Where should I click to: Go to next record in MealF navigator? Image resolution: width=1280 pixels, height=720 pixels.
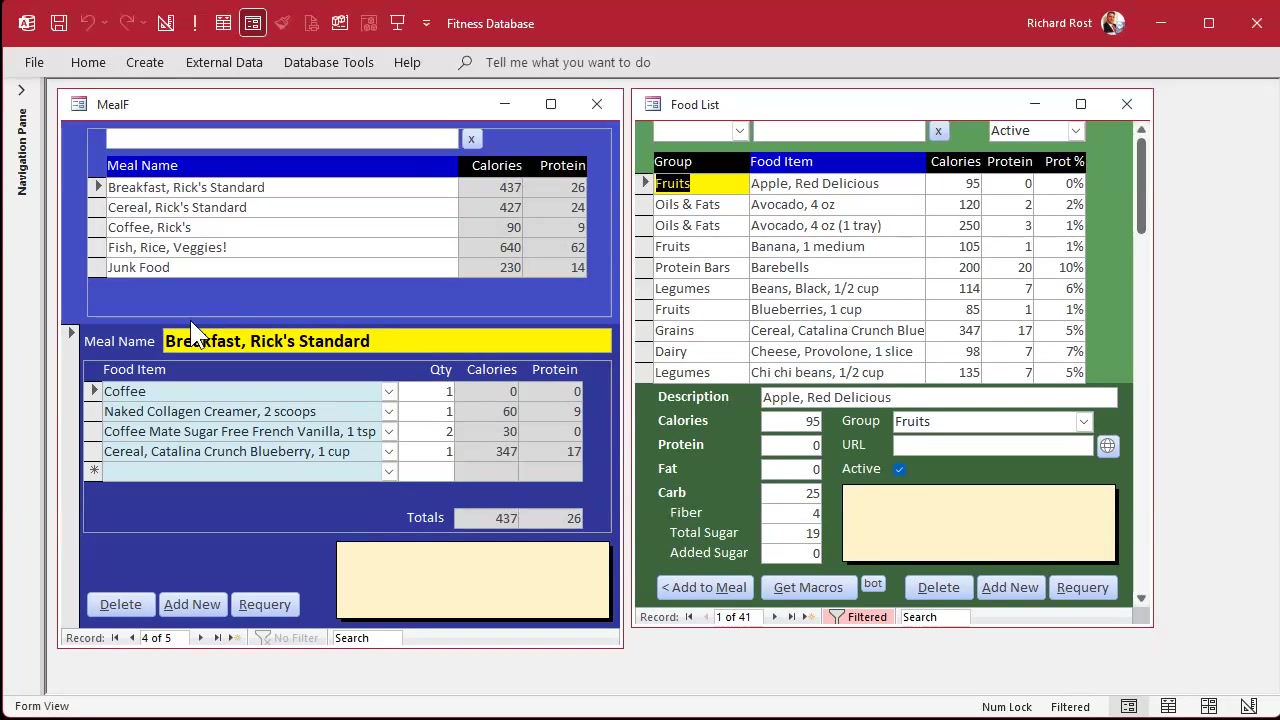click(x=200, y=638)
